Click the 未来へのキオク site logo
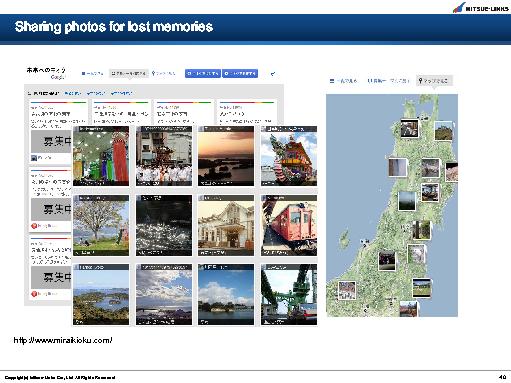511x383 pixels. tap(46, 73)
